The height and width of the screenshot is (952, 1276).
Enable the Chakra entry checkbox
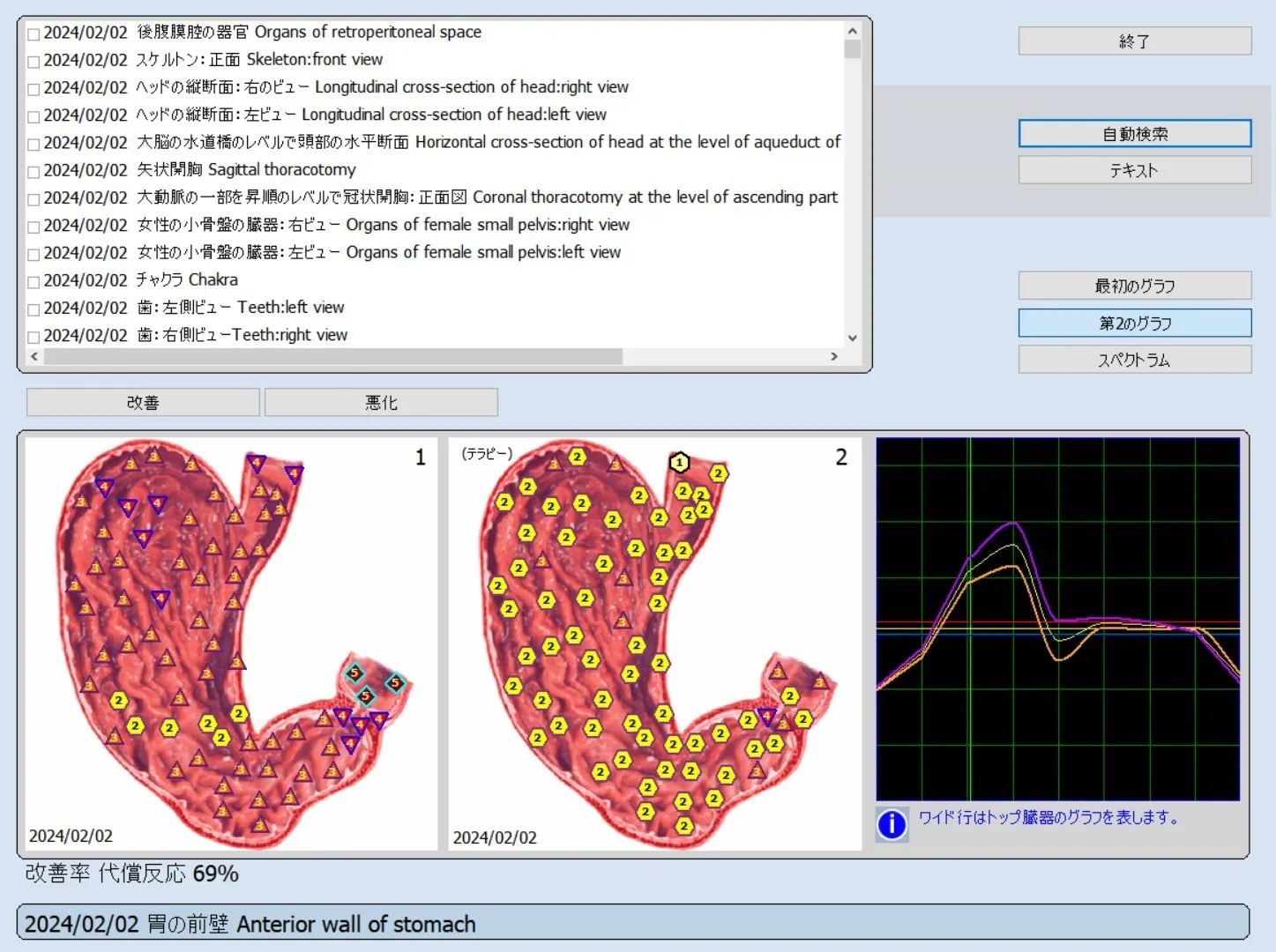coord(34,282)
